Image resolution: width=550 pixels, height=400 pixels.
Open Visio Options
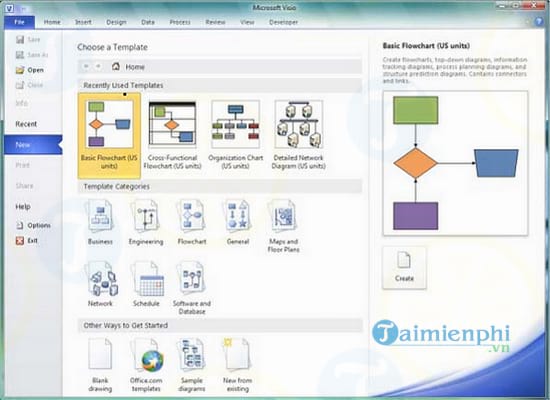click(x=33, y=225)
